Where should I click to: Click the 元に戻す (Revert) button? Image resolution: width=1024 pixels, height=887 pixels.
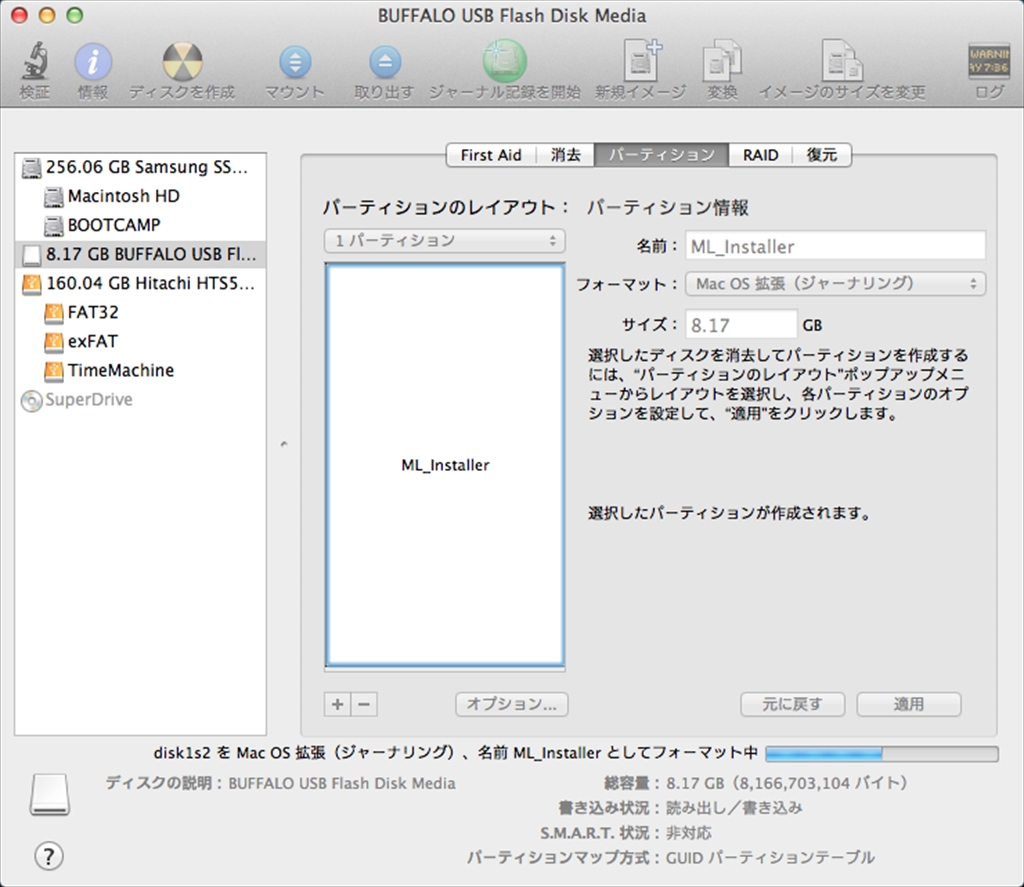[x=792, y=704]
